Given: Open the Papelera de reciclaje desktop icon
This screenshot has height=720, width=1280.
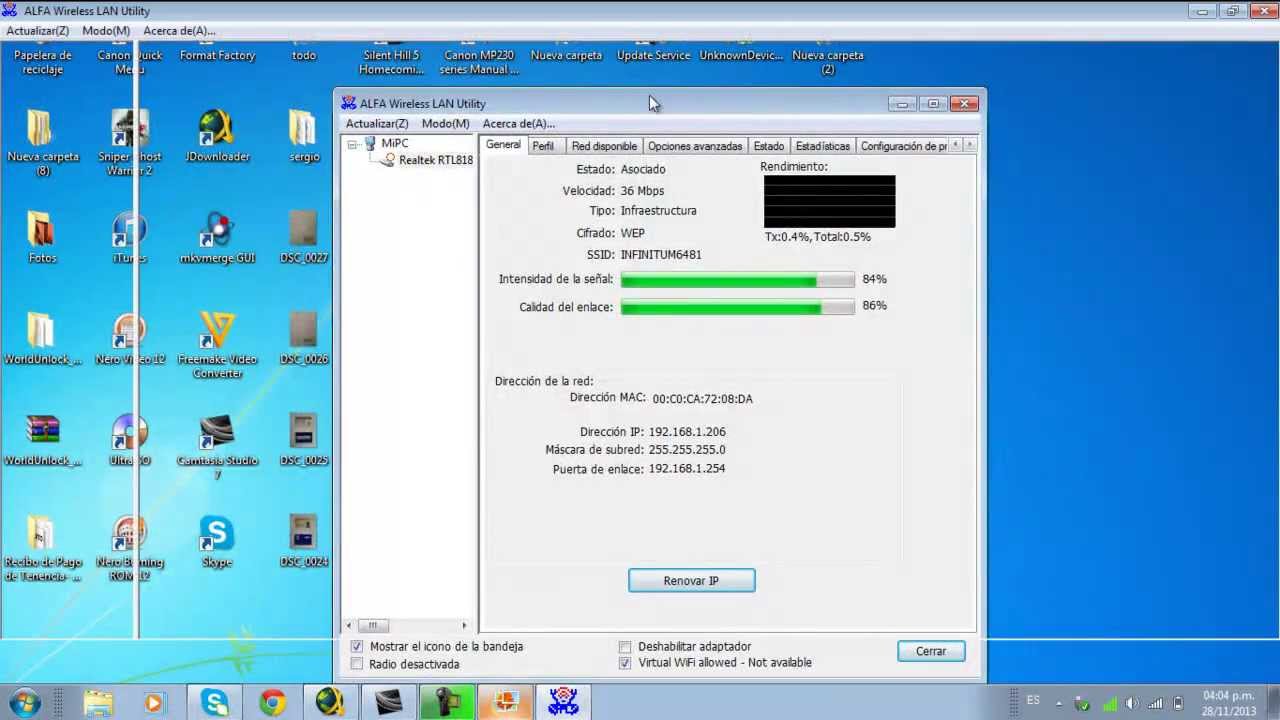Looking at the screenshot, I should coord(42,62).
